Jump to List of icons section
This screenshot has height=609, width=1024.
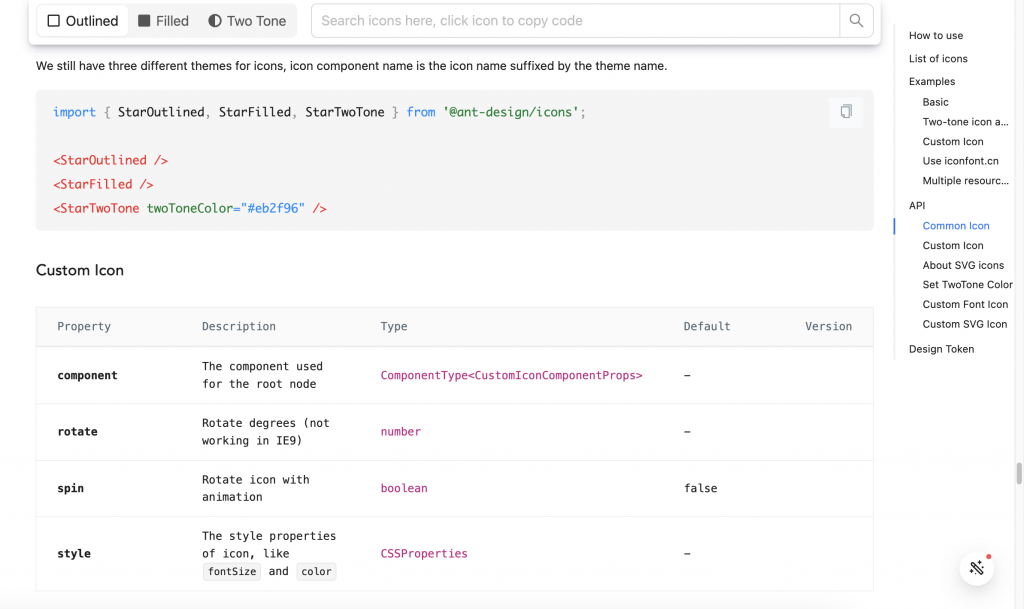(x=938, y=59)
